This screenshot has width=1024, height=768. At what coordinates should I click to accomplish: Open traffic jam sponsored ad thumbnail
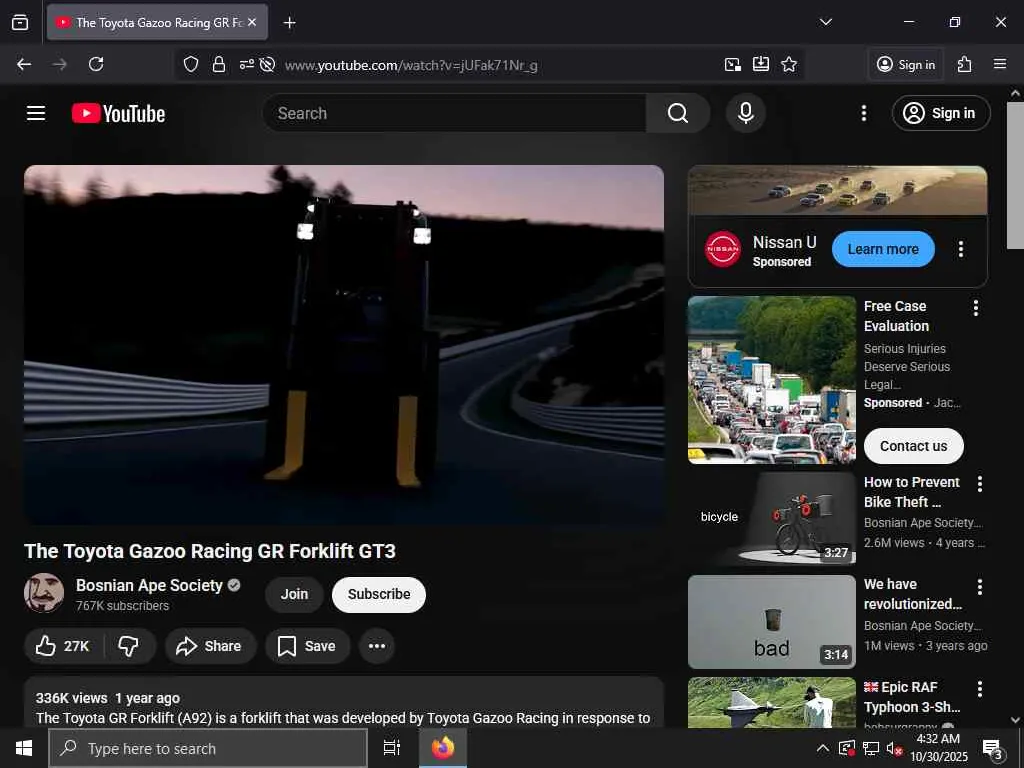click(x=772, y=380)
